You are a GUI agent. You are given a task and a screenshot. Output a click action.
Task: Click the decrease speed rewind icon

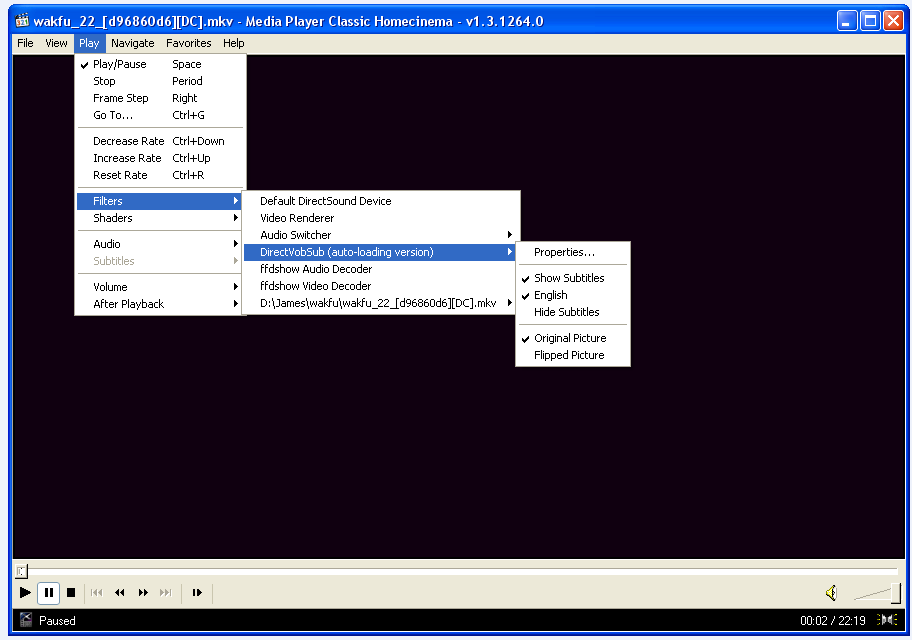click(x=120, y=593)
